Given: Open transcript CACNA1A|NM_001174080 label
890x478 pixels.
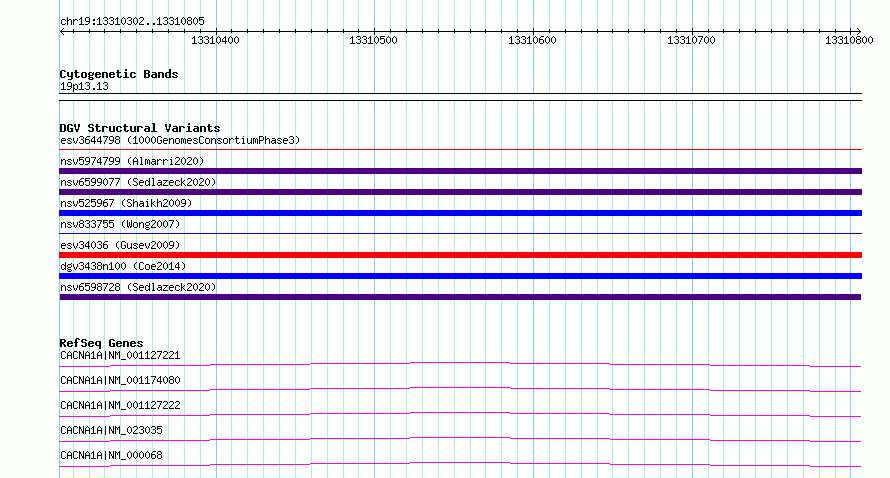Looking at the screenshot, I should point(120,380).
